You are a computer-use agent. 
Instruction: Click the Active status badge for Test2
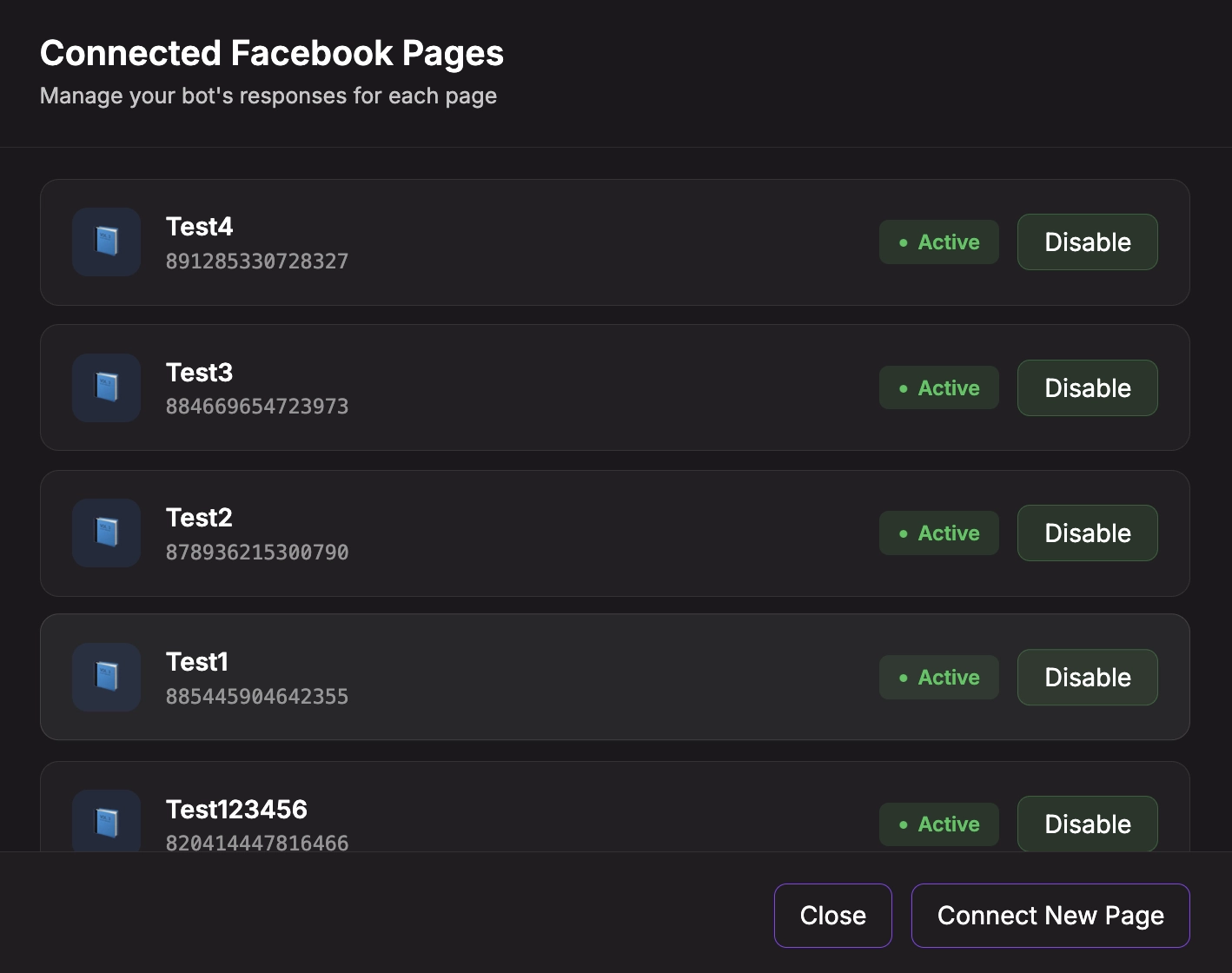click(938, 533)
